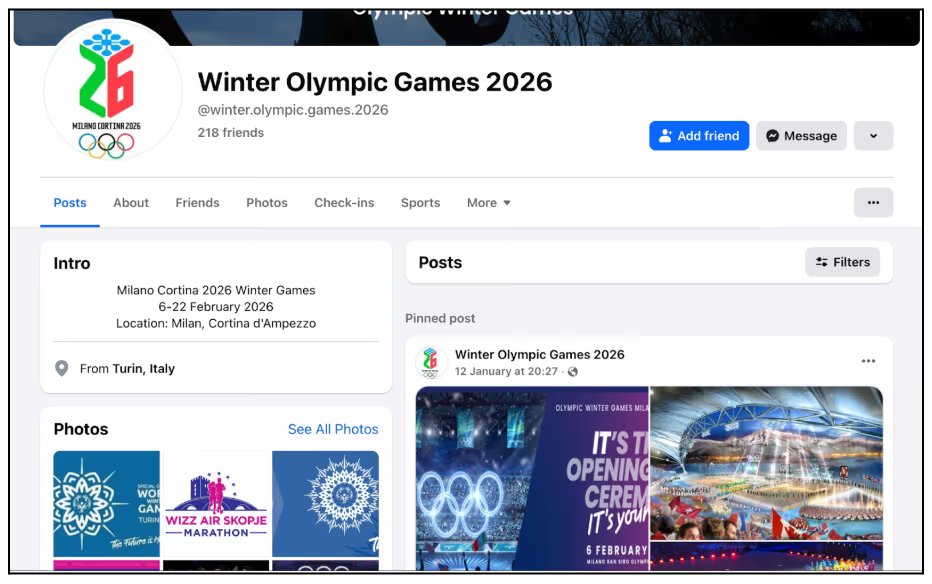Open the posts Filters options
Screen dimensions: 932x584
[x=842, y=262]
